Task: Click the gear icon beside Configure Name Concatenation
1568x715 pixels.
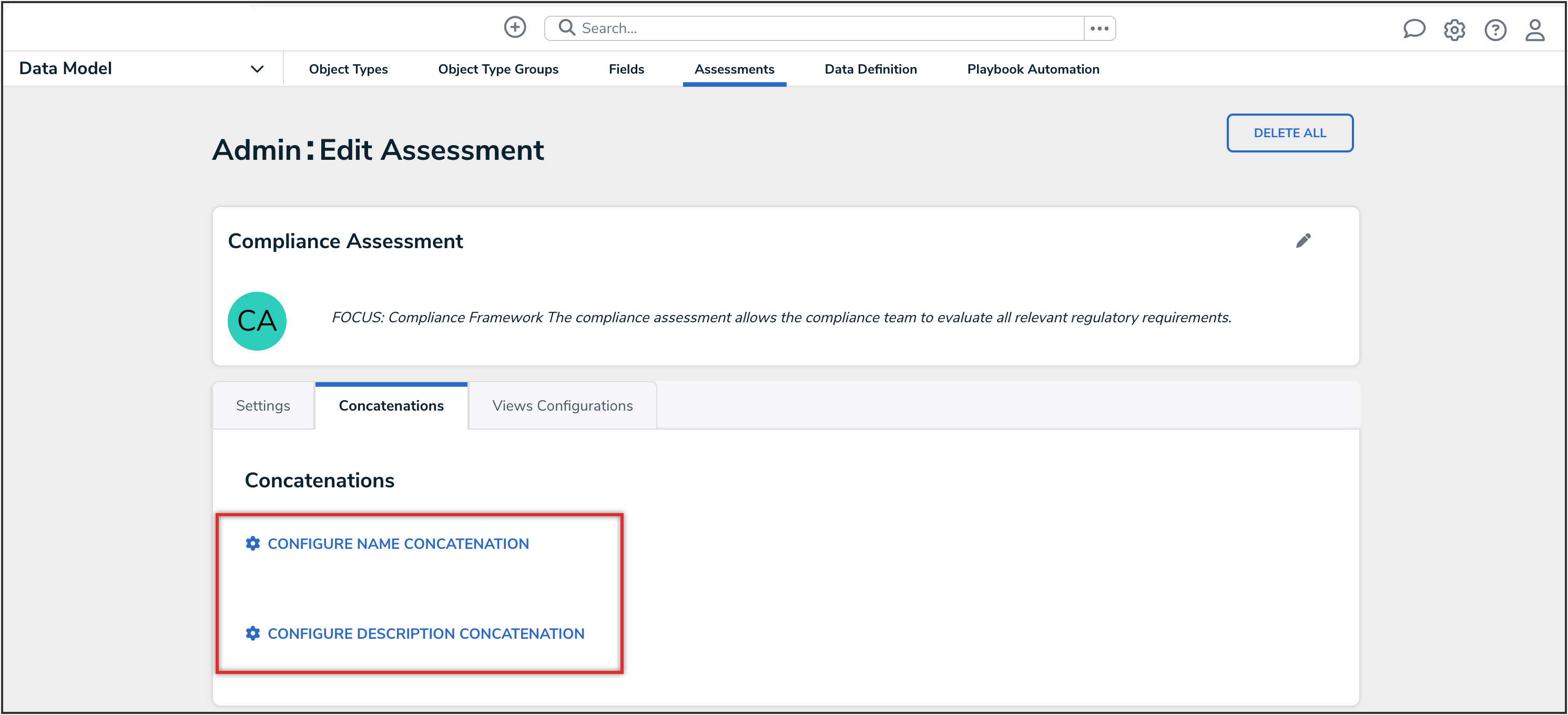Action: click(x=252, y=544)
